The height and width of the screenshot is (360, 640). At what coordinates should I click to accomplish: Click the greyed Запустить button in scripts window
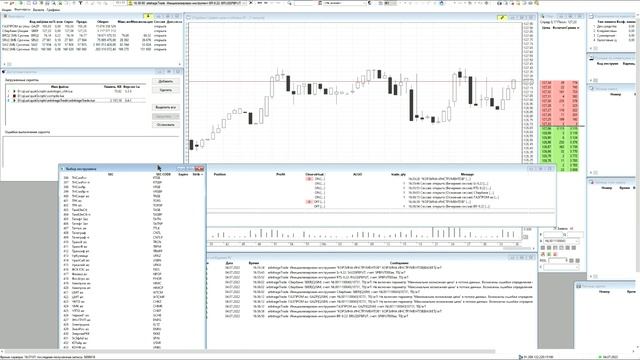[x=166, y=116]
